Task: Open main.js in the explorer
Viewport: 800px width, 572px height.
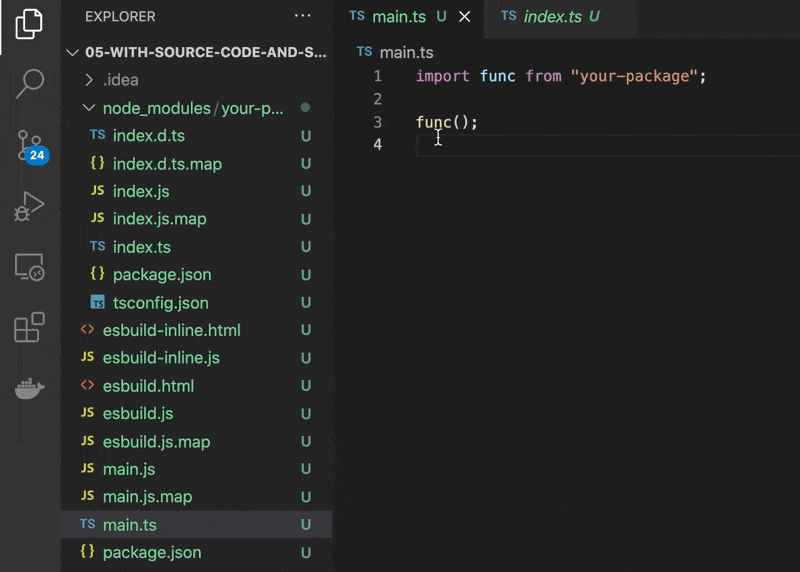Action: (196, 469)
